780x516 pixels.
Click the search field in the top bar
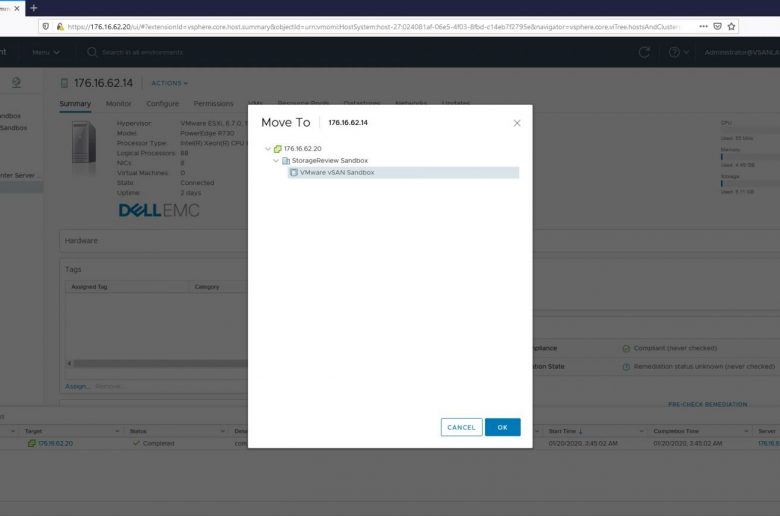(x=142, y=52)
